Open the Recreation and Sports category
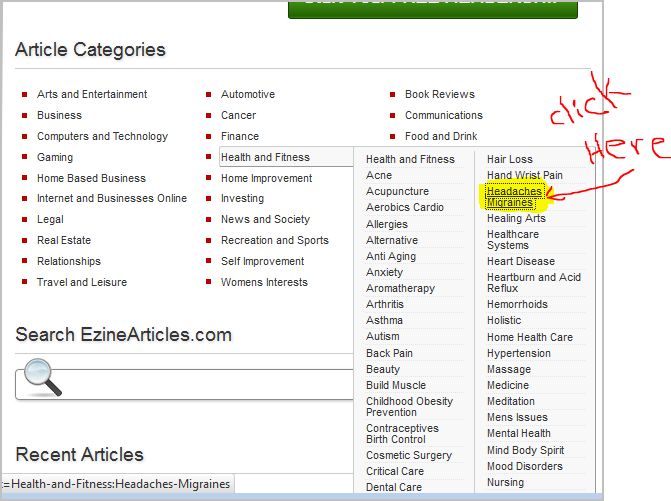671x501 pixels. [x=274, y=240]
